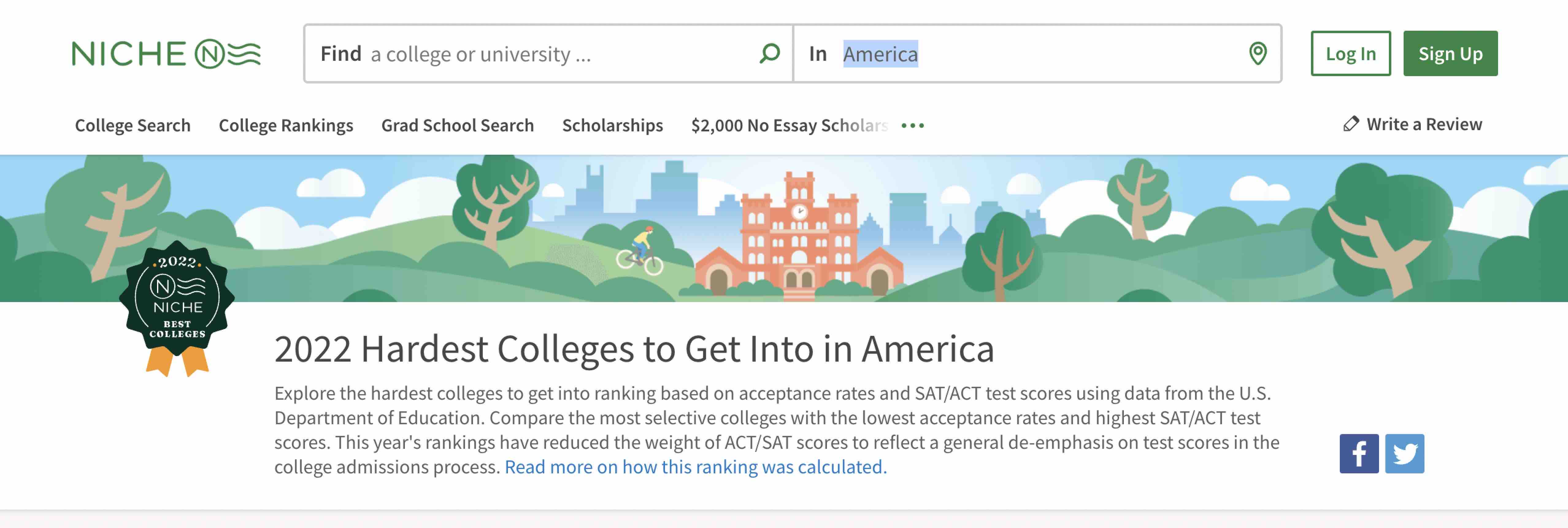Open the Scholarships menu
Viewport: 1568px width, 528px height.
coord(612,126)
